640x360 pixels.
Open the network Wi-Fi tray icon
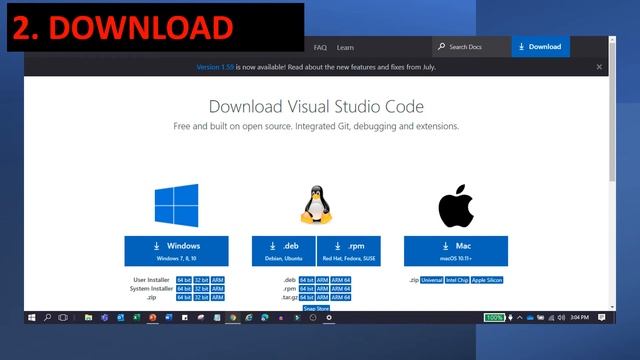pyautogui.click(x=551, y=318)
